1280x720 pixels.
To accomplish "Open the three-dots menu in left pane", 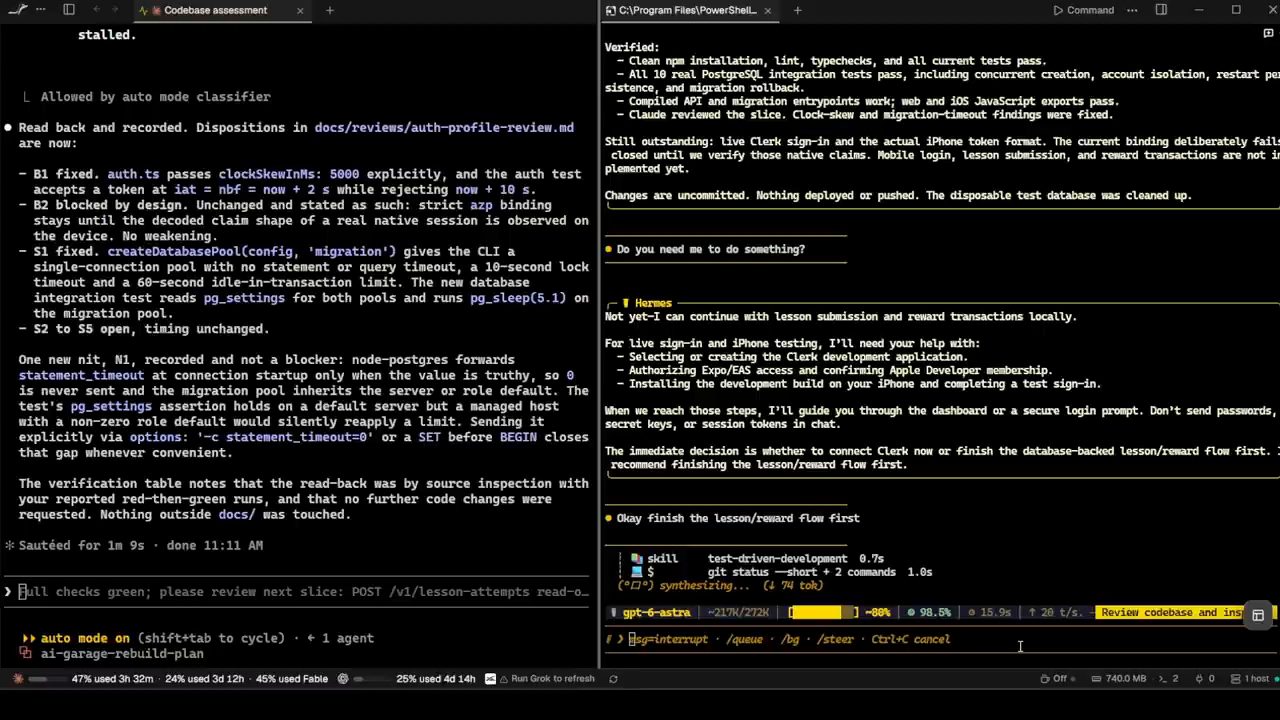I will (x=40, y=10).
